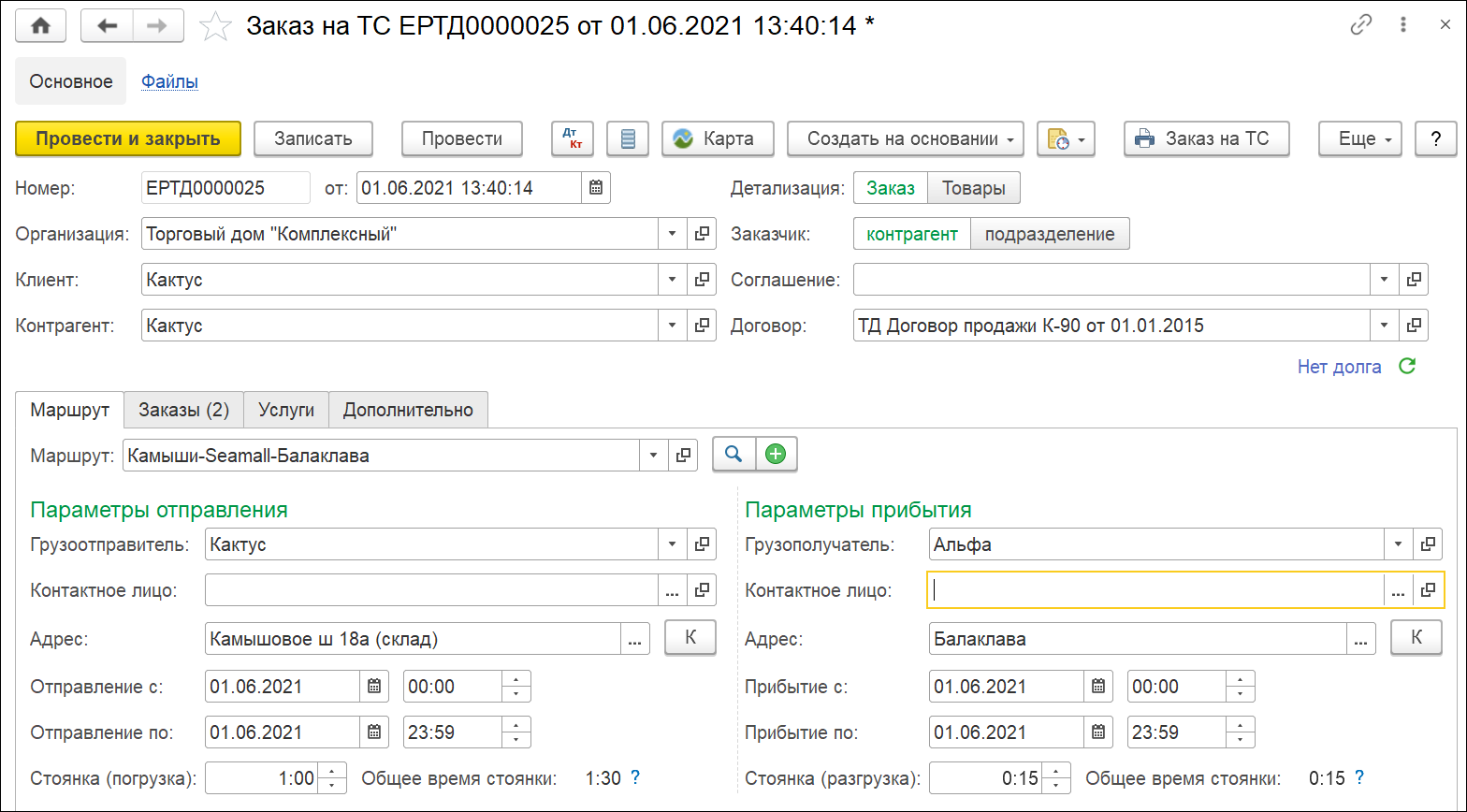This screenshot has height=812, width=1467.
Task: Click the Соглашение input field
Action: [x=1111, y=280]
